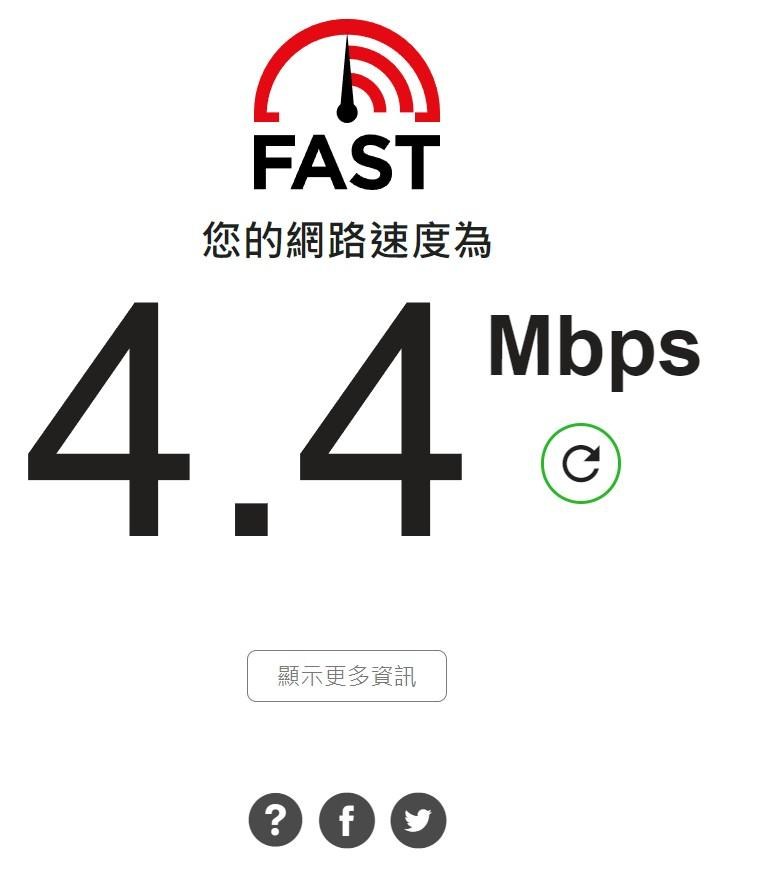Click the 您的網路速度為 heading text
Viewport: 779px width, 883px height.
(x=346, y=240)
